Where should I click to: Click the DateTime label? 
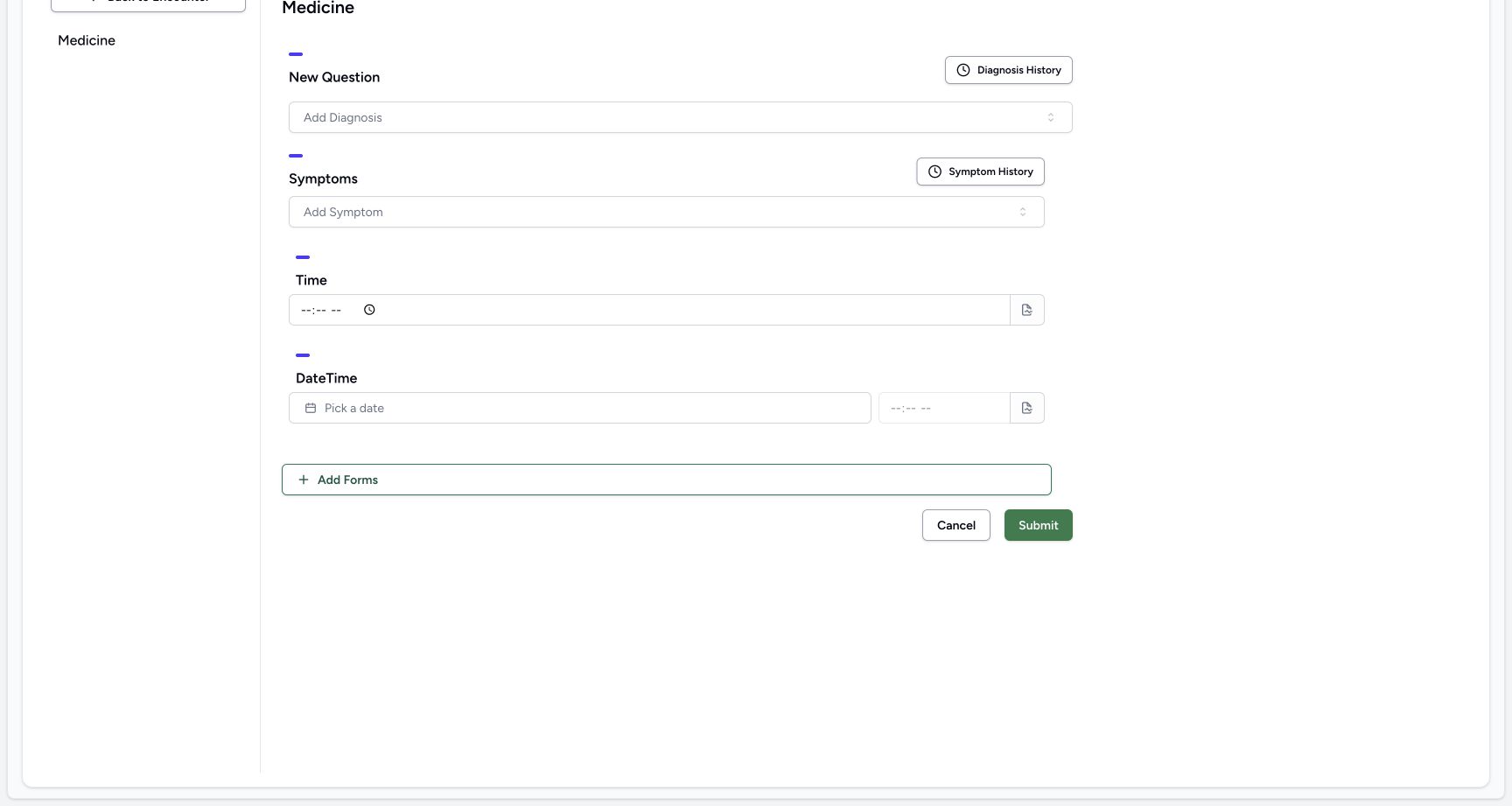click(x=326, y=378)
